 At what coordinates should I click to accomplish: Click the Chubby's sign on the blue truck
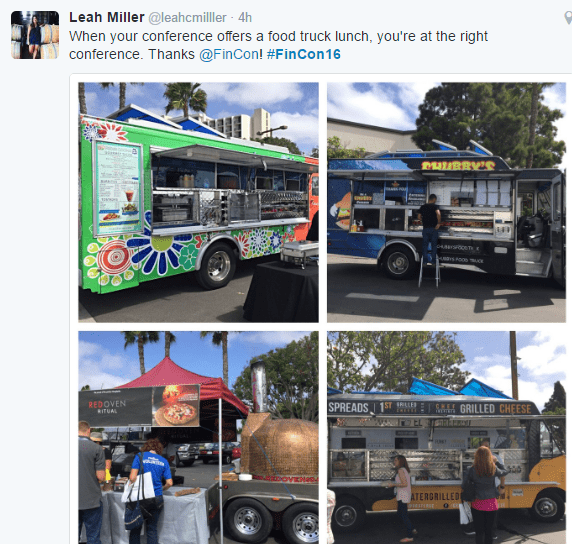click(458, 165)
